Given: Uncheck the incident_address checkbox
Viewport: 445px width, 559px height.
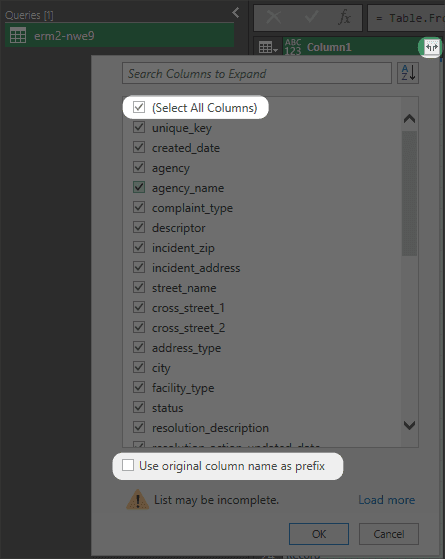Looking at the screenshot, I should pos(139,267).
